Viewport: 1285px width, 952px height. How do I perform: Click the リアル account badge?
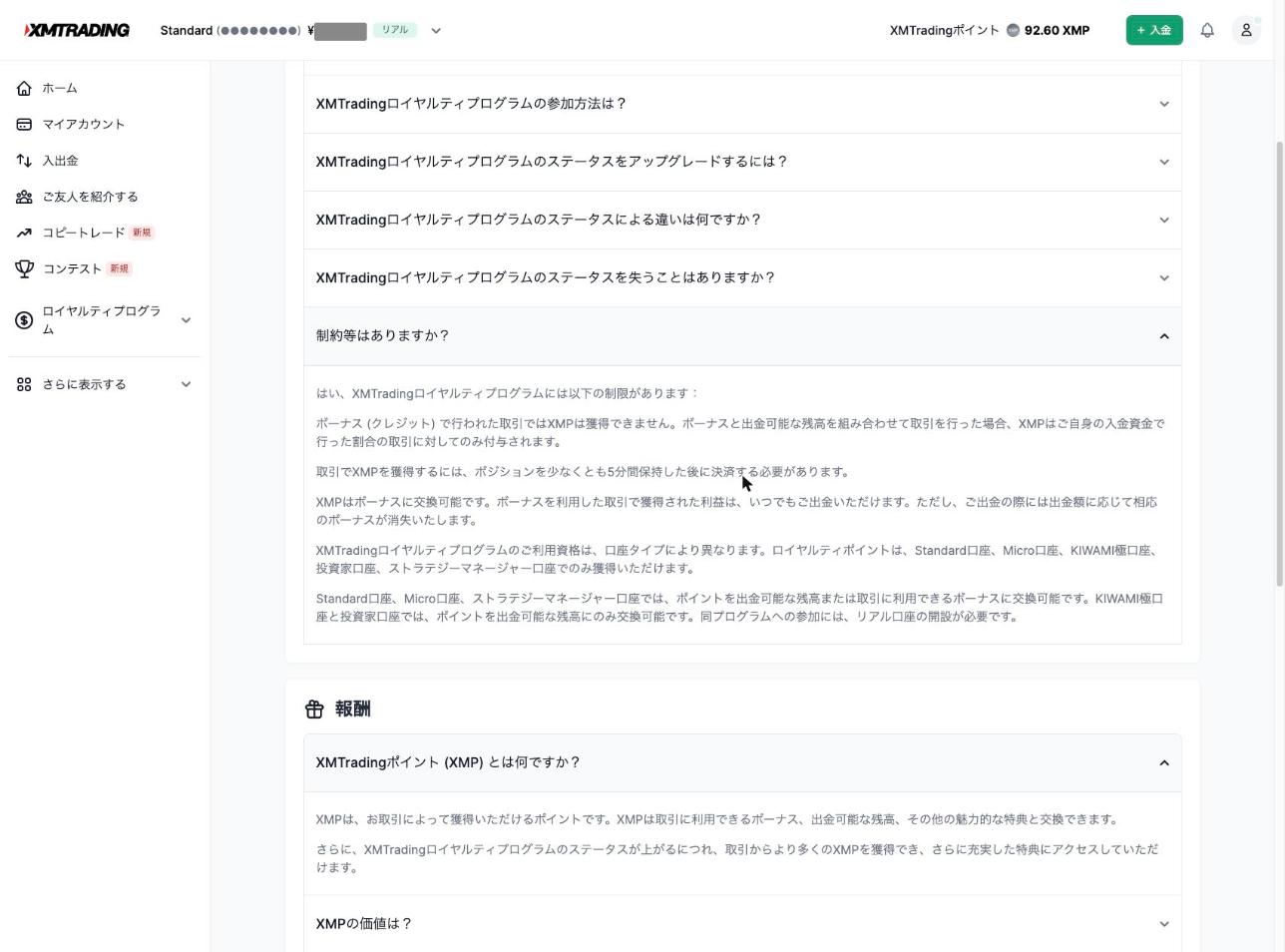[395, 30]
